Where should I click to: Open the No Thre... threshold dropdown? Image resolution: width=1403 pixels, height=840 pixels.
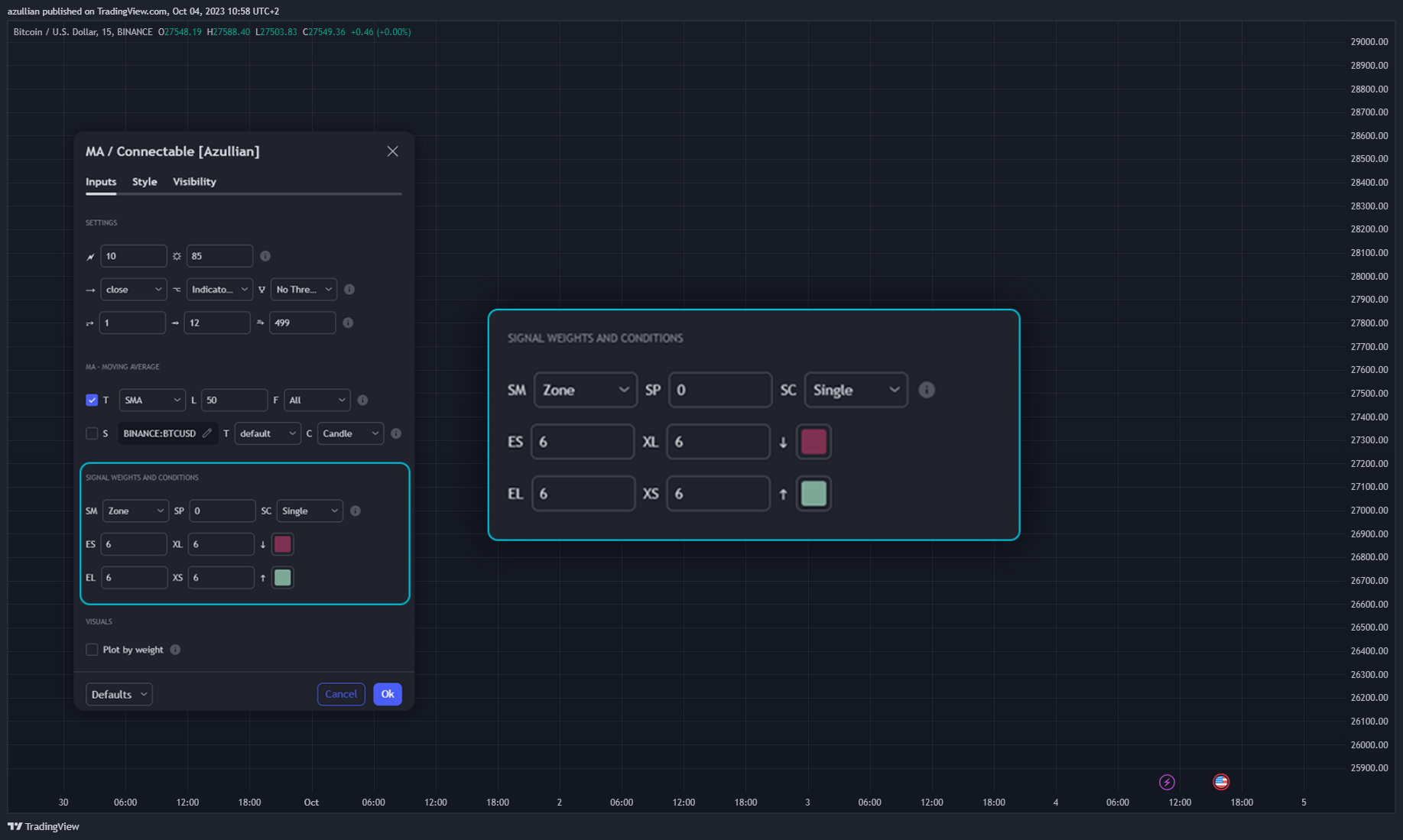click(x=304, y=290)
